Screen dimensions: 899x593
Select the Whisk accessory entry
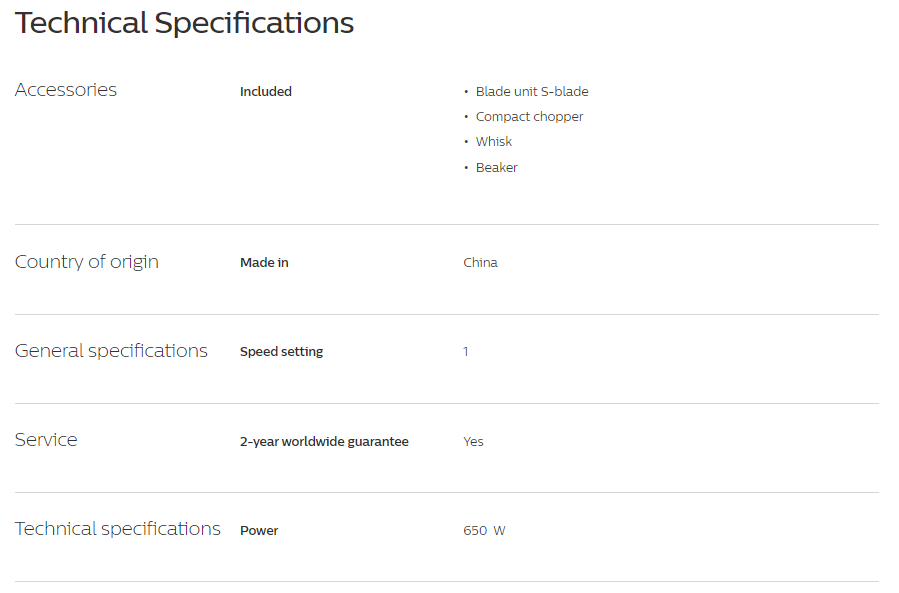(x=494, y=142)
